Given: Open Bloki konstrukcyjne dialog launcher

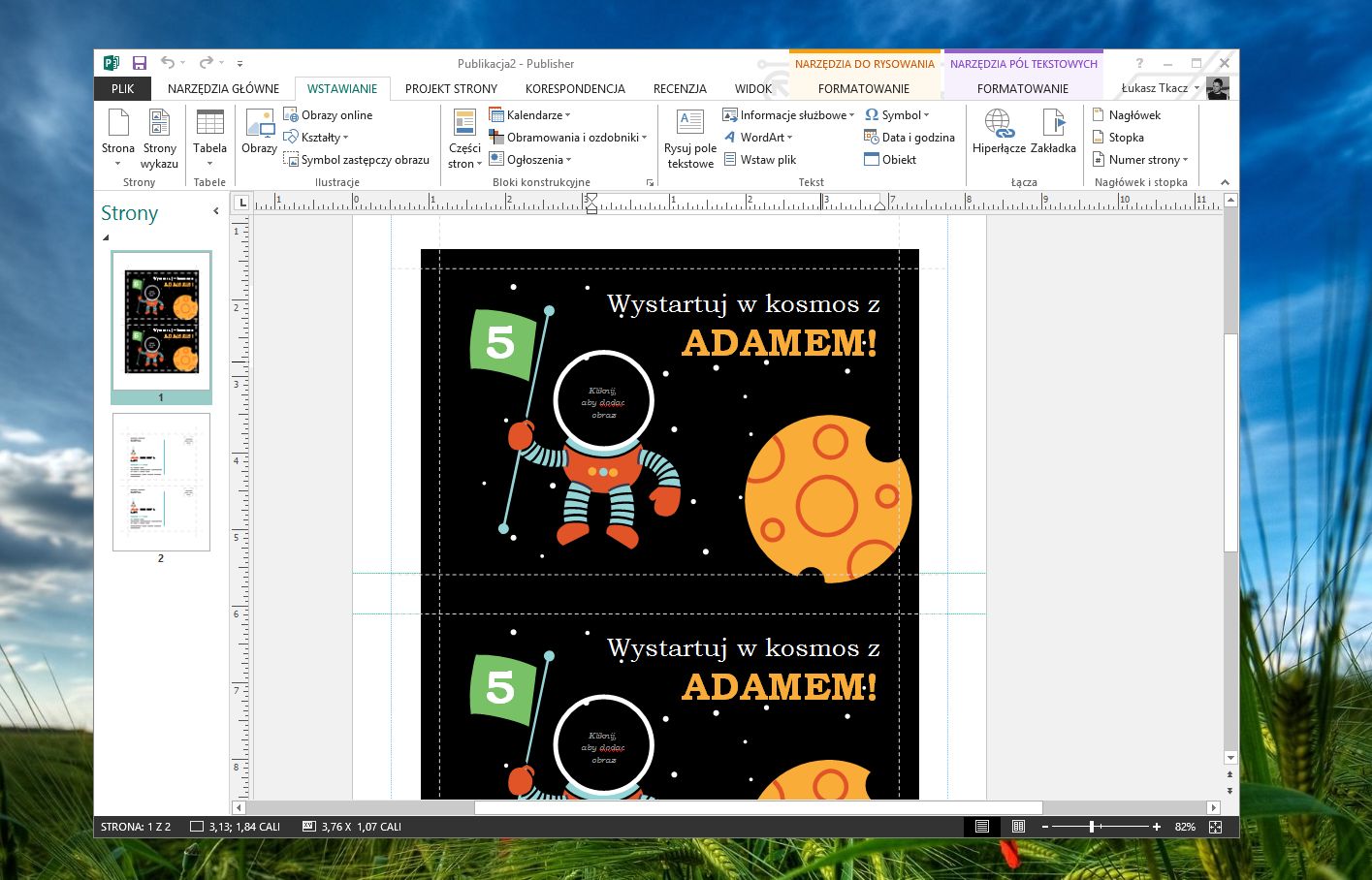Looking at the screenshot, I should coord(651,182).
